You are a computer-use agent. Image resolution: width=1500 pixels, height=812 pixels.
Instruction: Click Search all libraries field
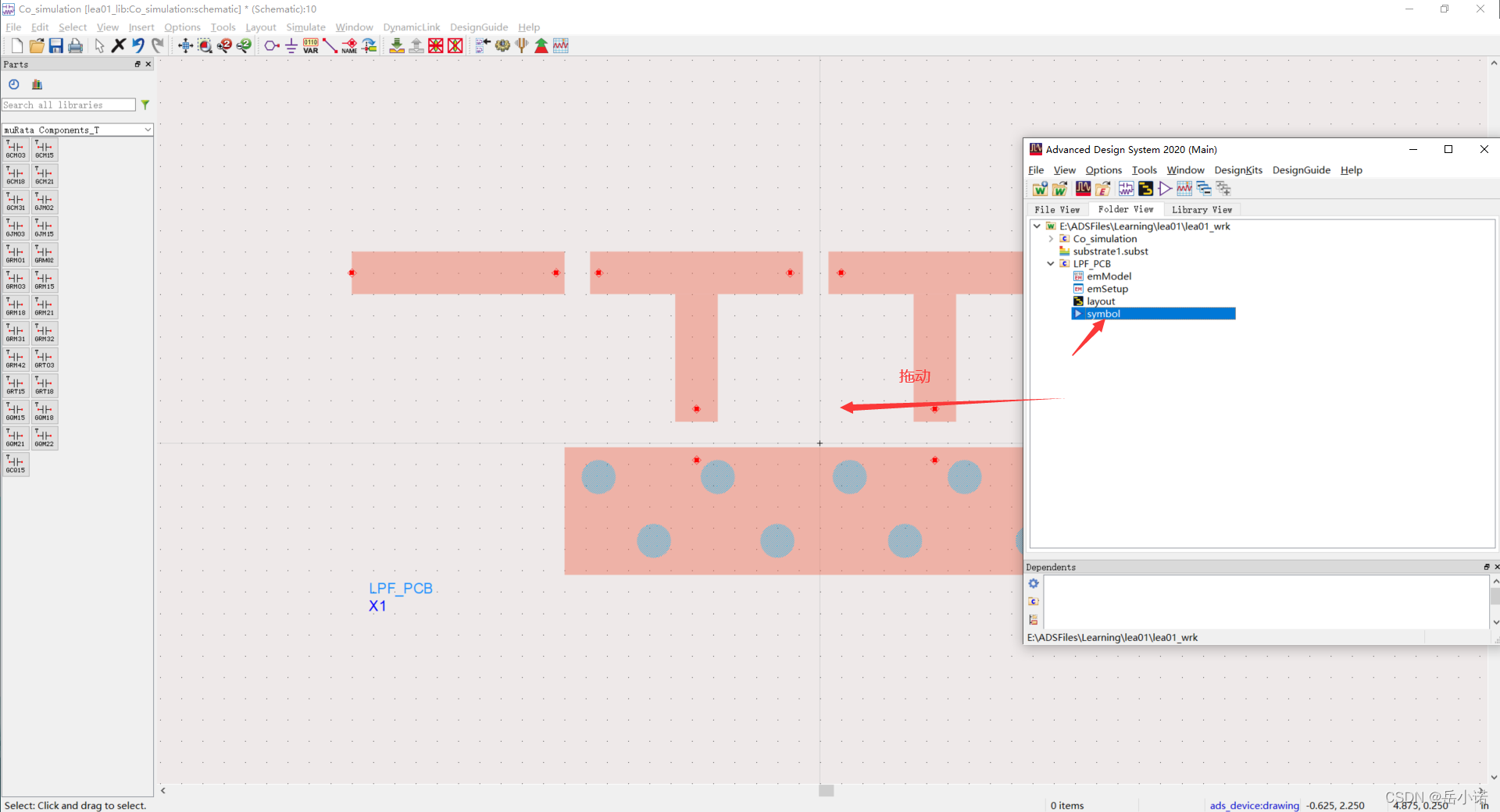point(69,105)
